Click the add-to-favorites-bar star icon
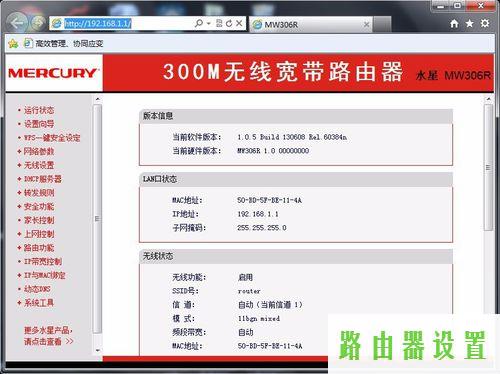 point(13,43)
